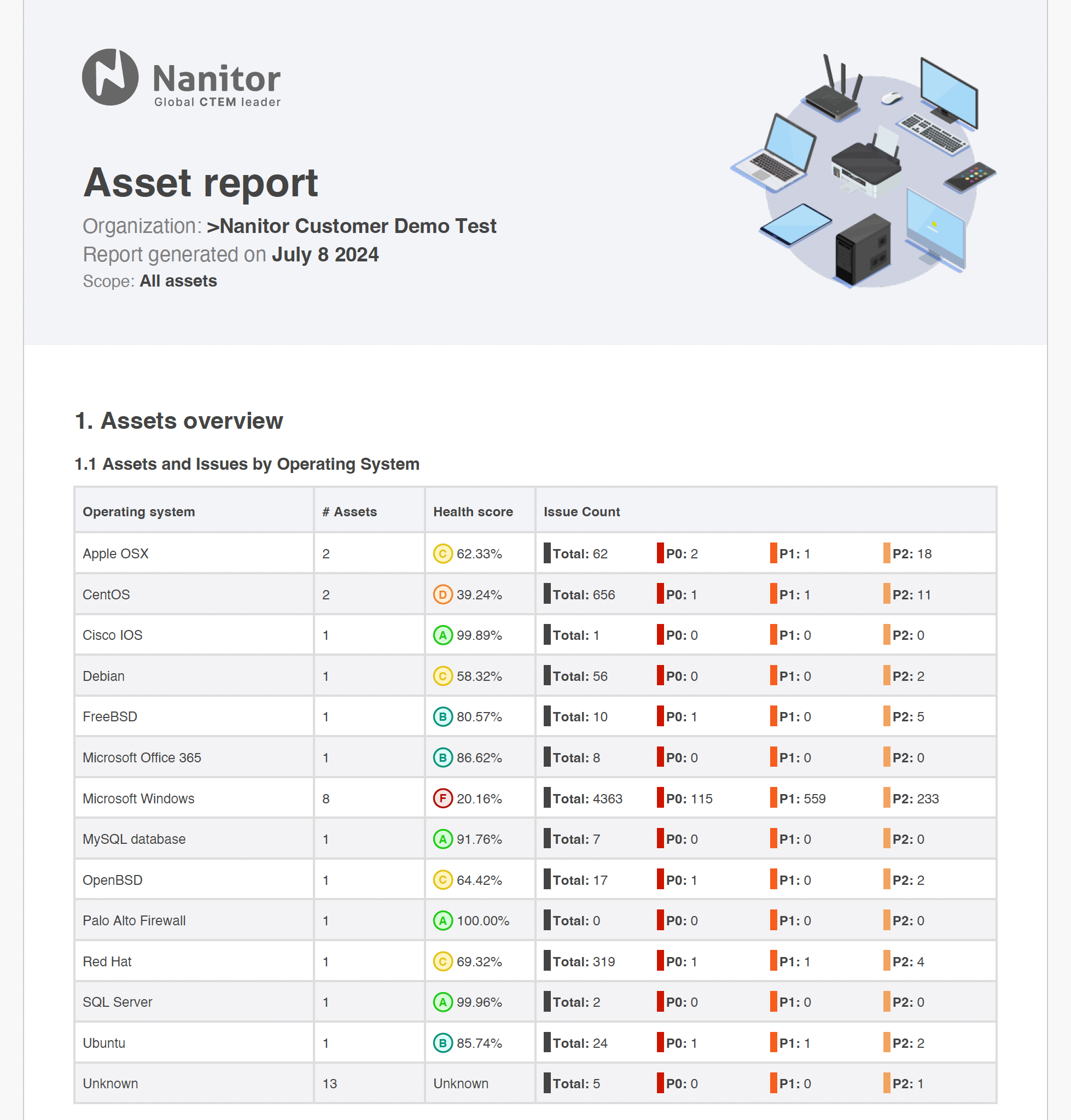Viewport: 1071px width, 1120px height.
Task: Click the devices illustration image
Action: click(863, 171)
